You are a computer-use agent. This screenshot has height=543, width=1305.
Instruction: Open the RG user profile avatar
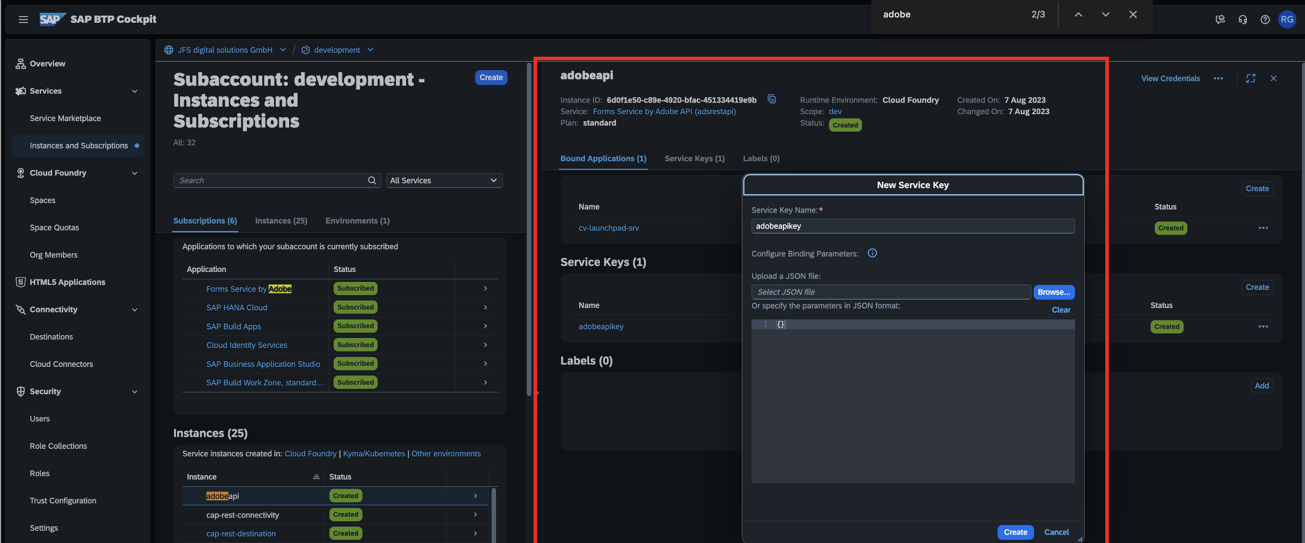point(1287,19)
